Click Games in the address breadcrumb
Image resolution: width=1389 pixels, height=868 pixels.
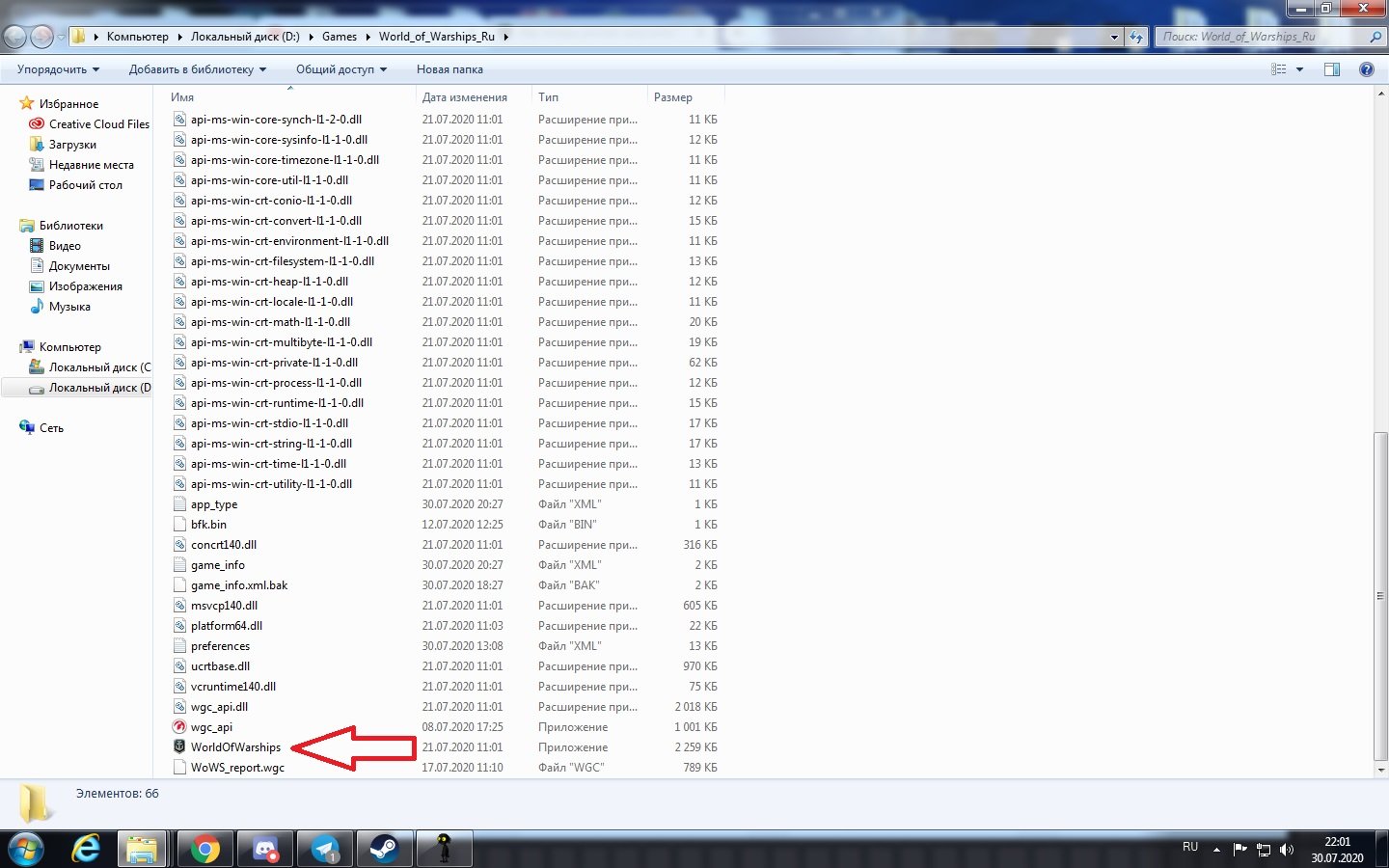(x=339, y=37)
